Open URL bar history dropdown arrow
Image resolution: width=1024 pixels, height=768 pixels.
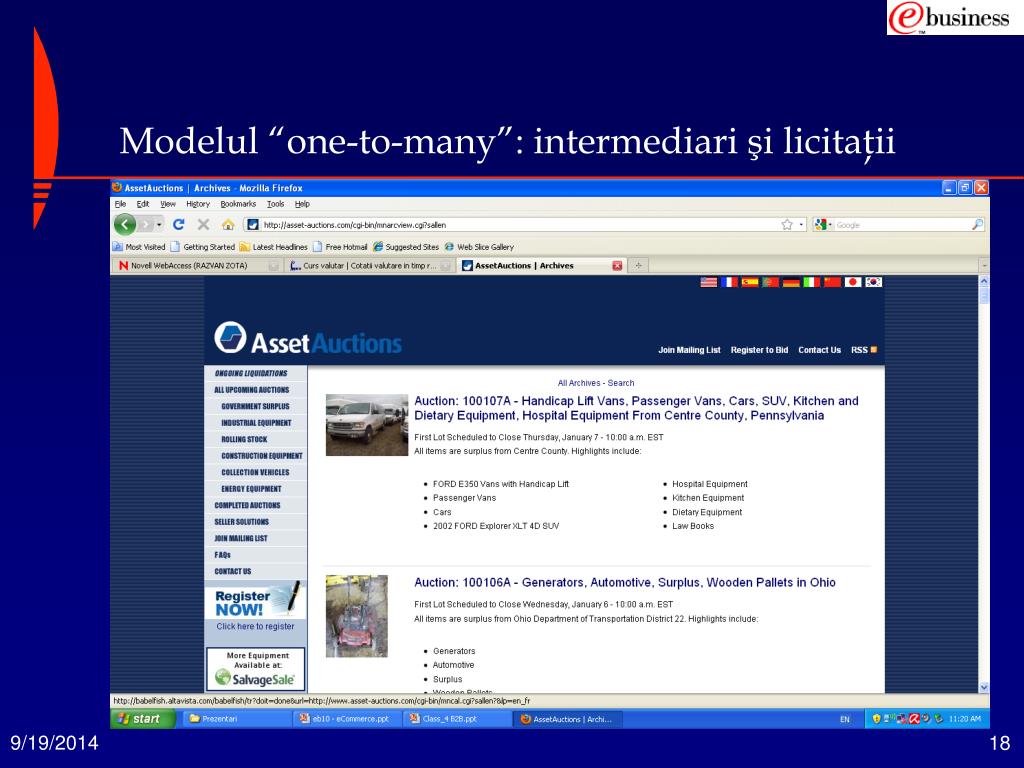[801, 225]
